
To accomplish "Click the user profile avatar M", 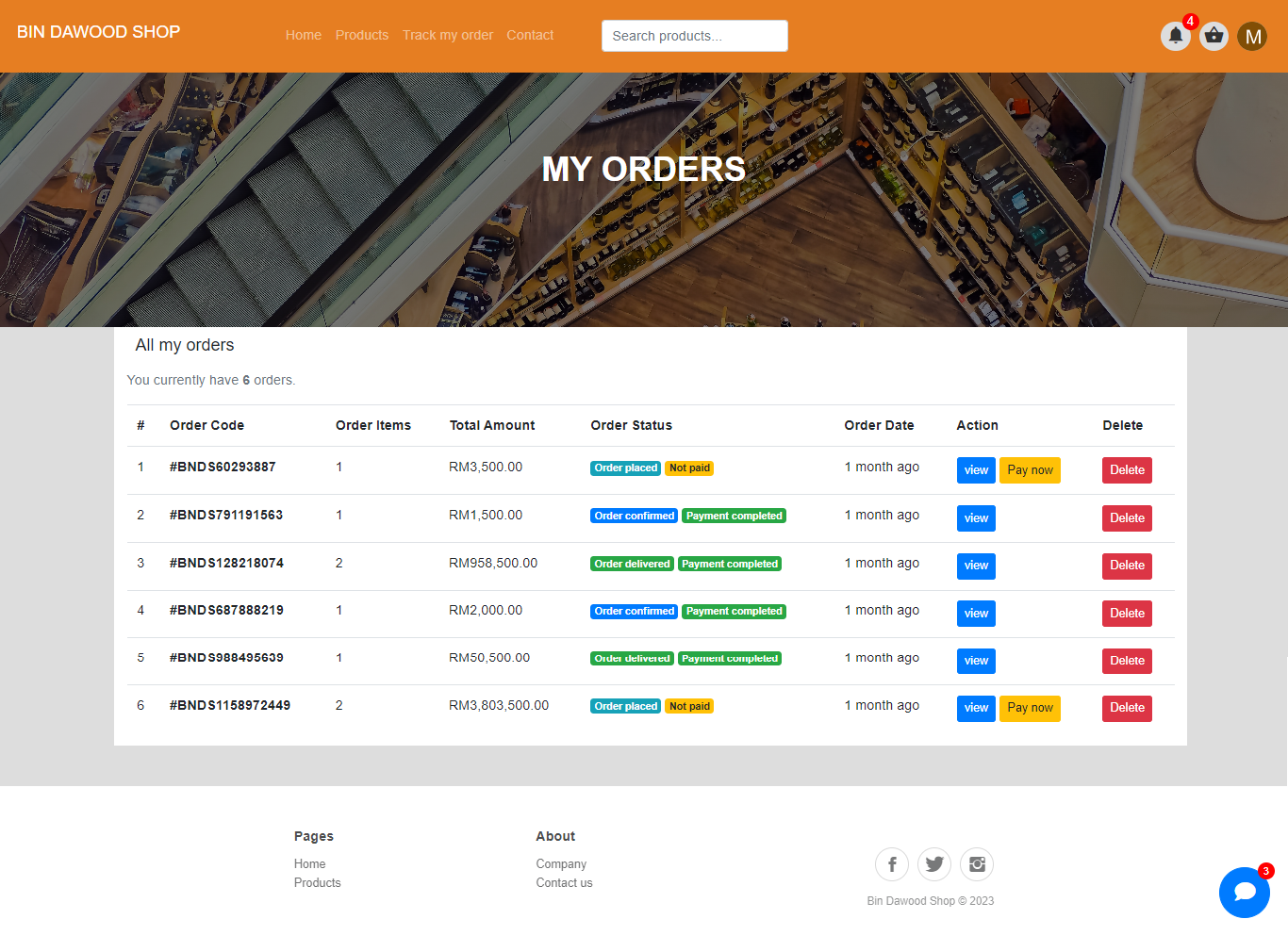I will (x=1252, y=37).
